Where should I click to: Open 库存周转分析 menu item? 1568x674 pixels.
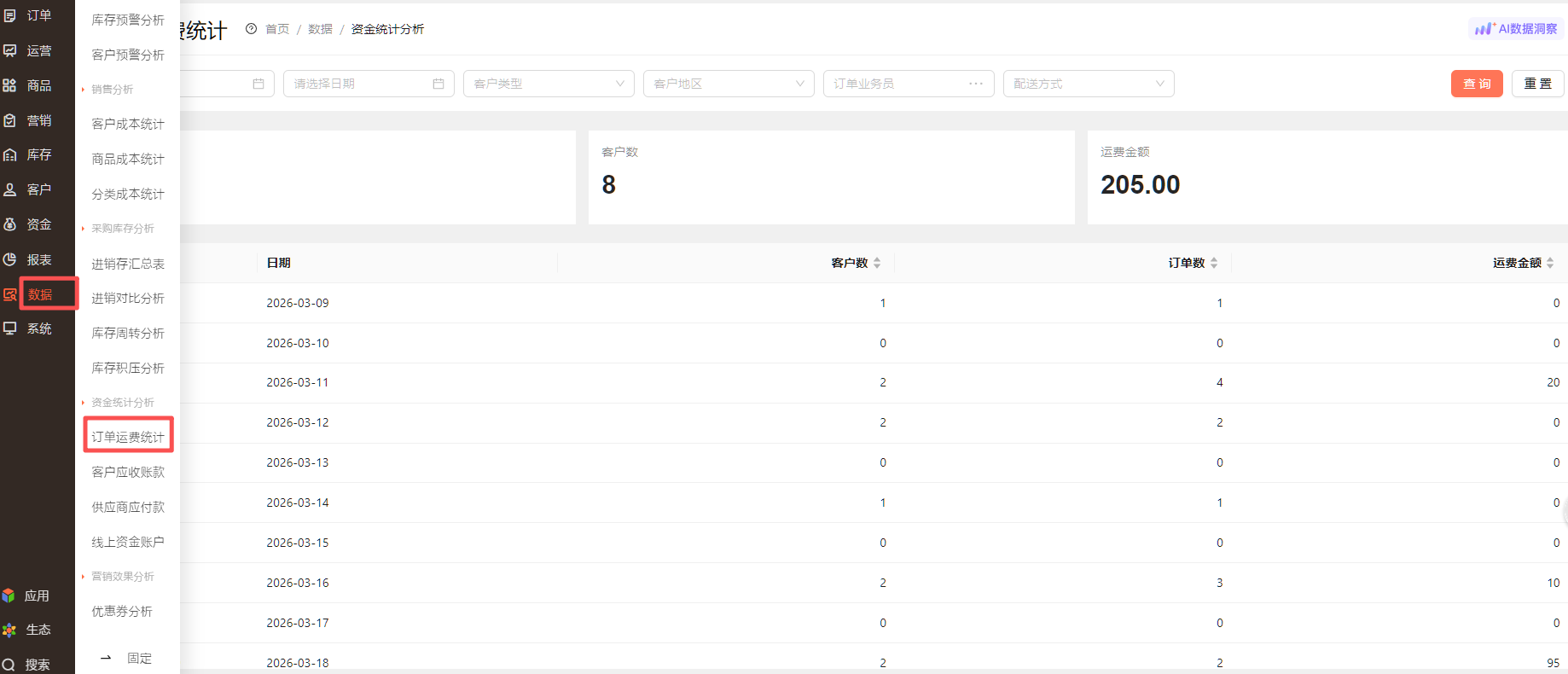pos(128,333)
